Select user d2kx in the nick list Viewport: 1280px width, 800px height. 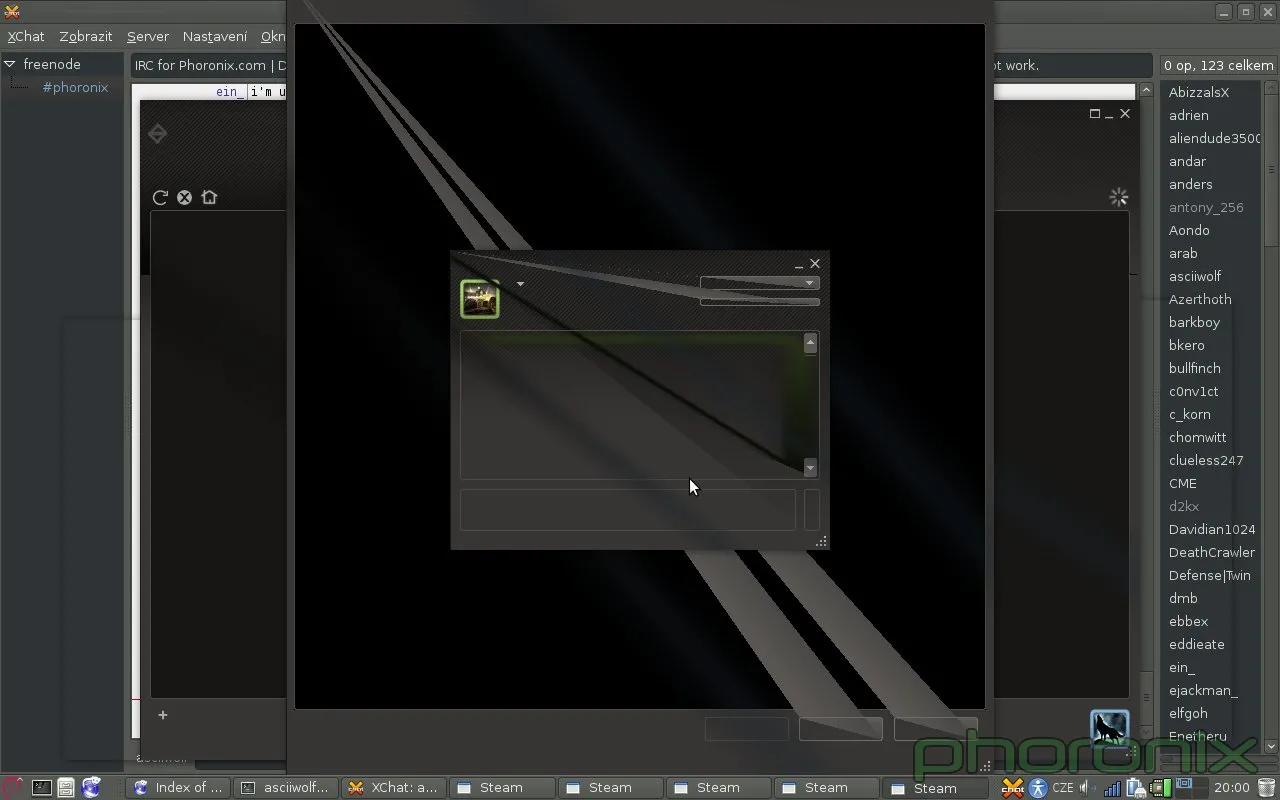[x=1184, y=506]
